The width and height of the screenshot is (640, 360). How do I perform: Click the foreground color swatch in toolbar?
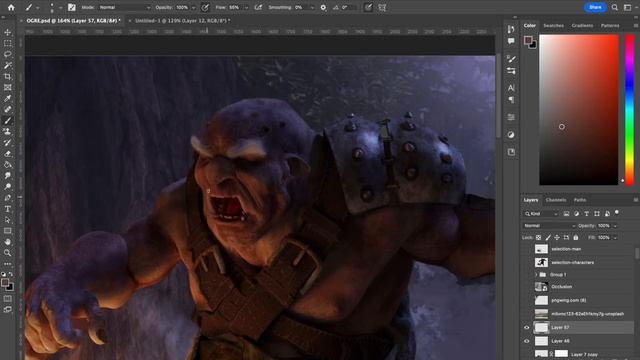(5, 282)
